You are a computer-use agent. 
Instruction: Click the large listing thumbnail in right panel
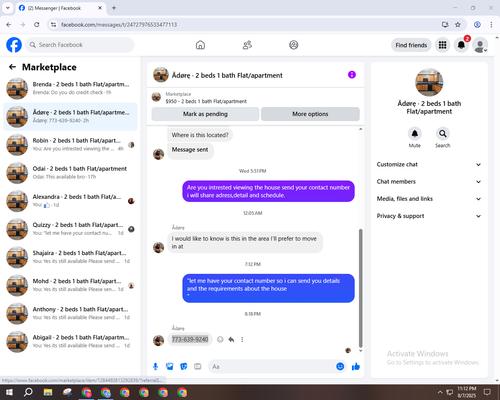point(429,82)
